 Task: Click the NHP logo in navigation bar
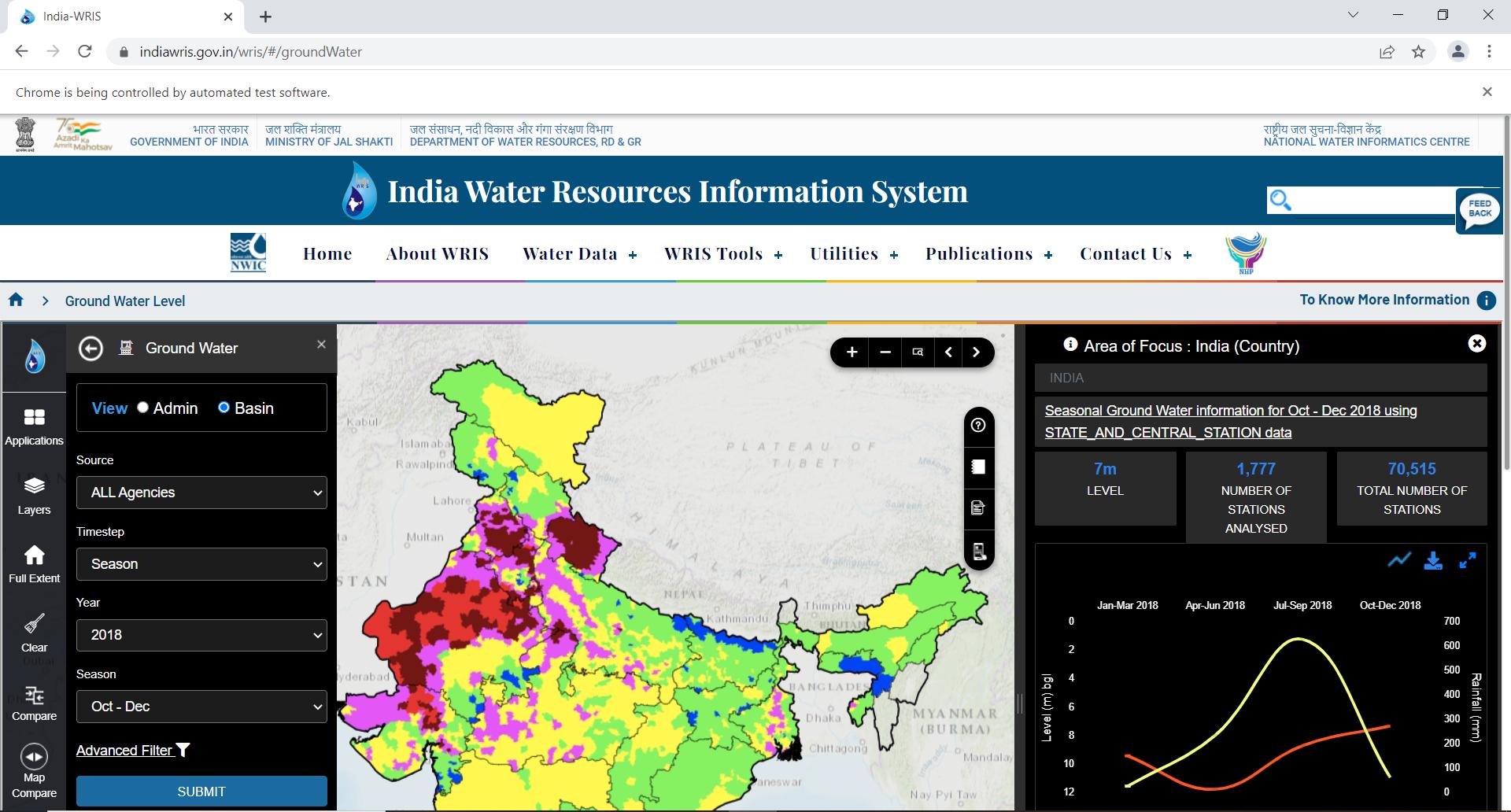[1246, 253]
